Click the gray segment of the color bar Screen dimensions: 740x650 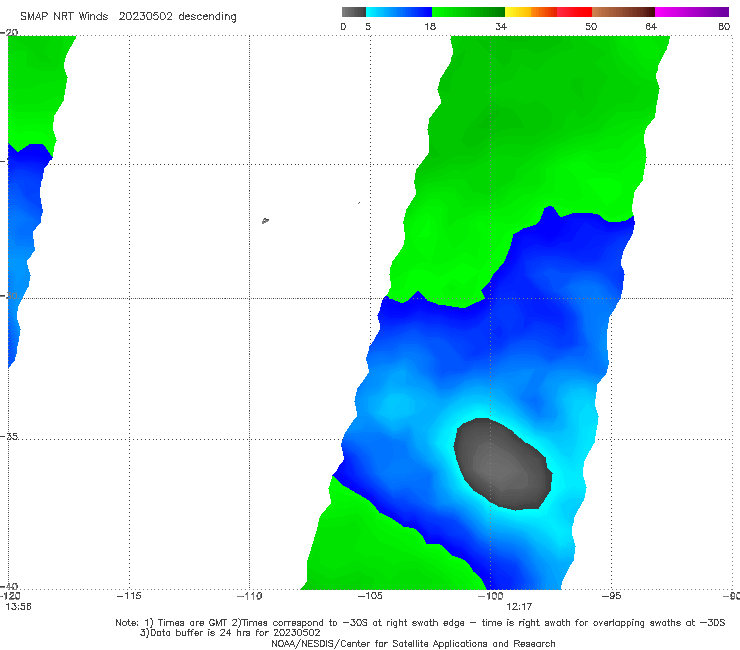[353, 12]
